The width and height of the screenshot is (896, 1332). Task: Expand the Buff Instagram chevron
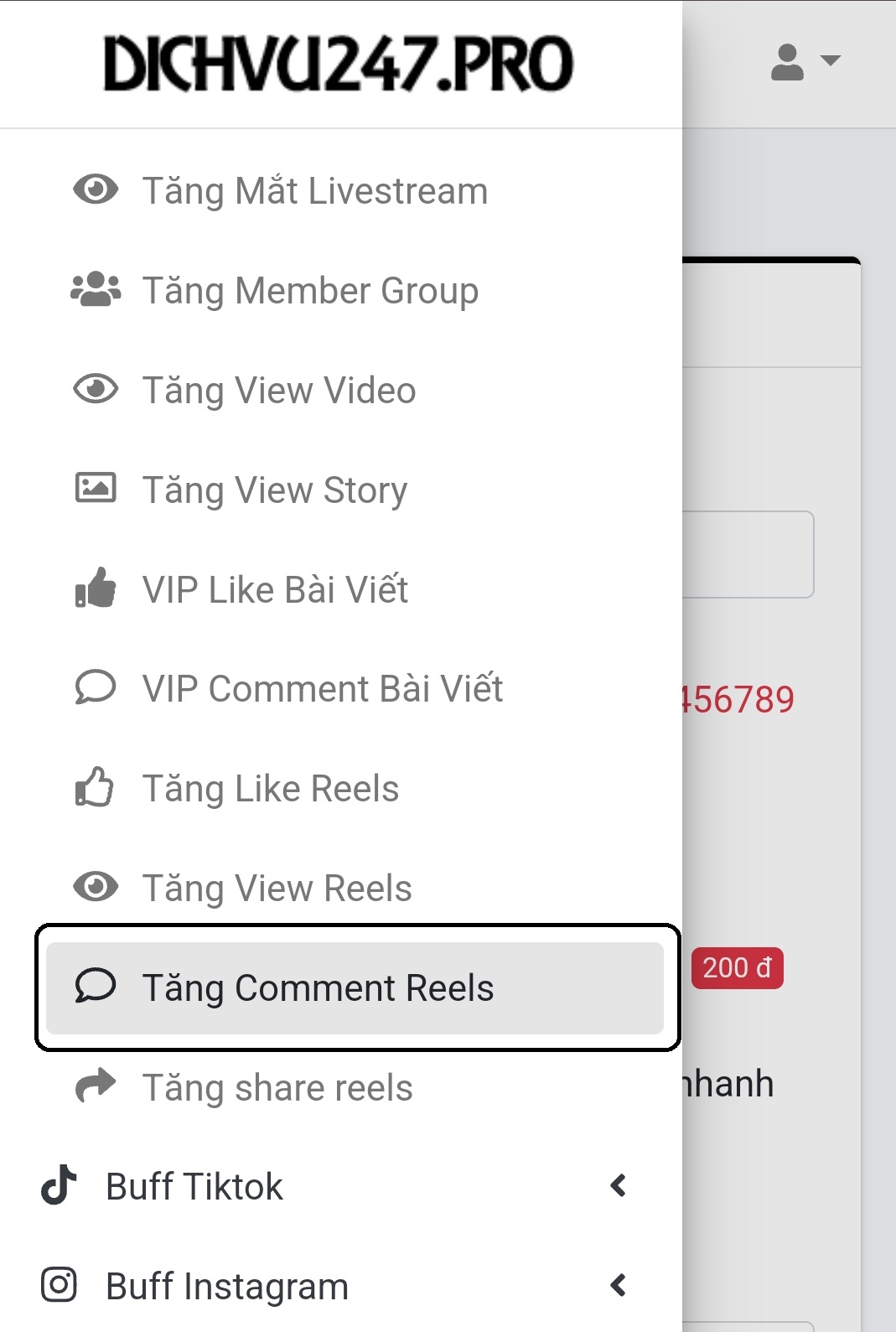(x=619, y=1285)
